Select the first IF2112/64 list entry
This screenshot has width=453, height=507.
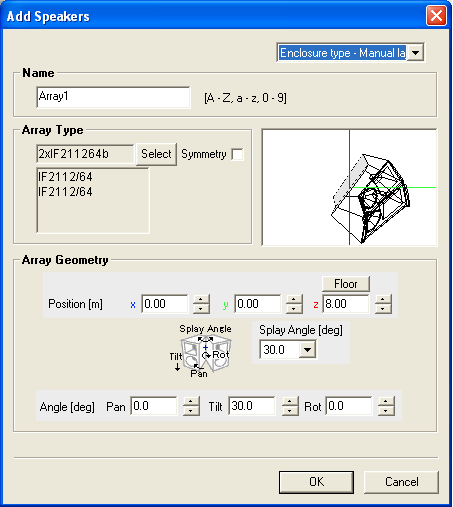(65, 177)
